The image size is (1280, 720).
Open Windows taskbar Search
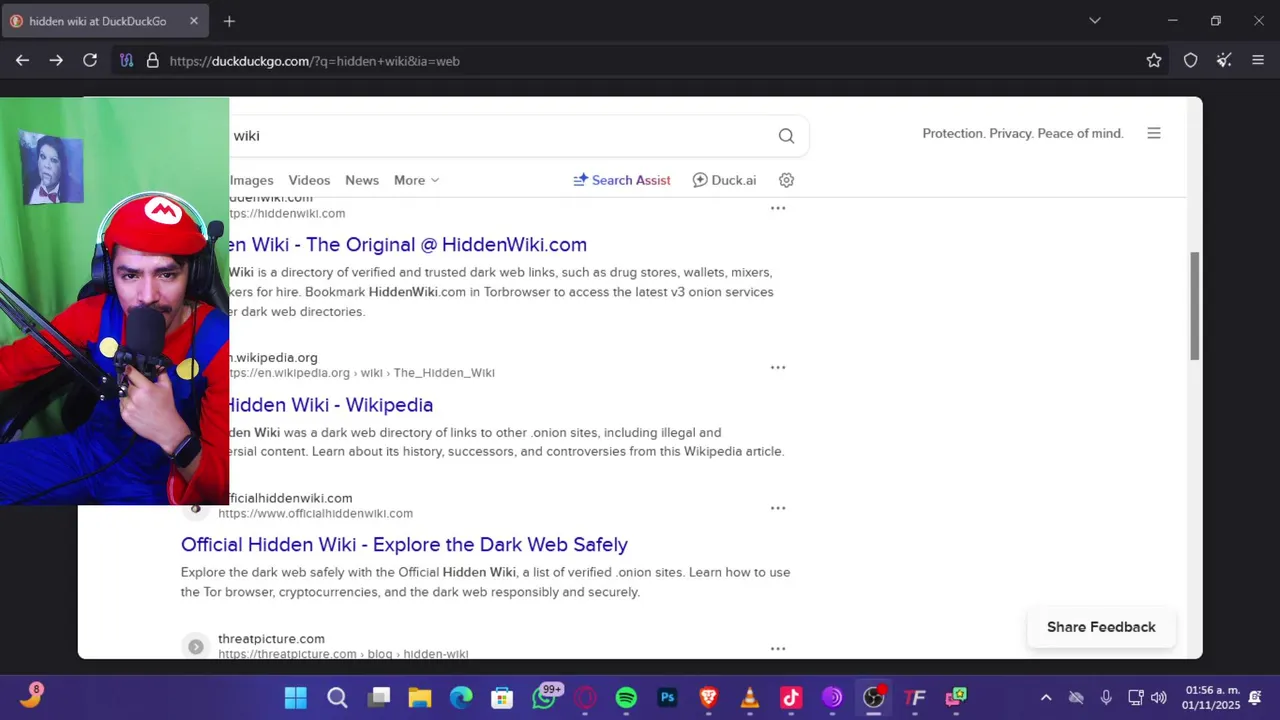click(337, 697)
